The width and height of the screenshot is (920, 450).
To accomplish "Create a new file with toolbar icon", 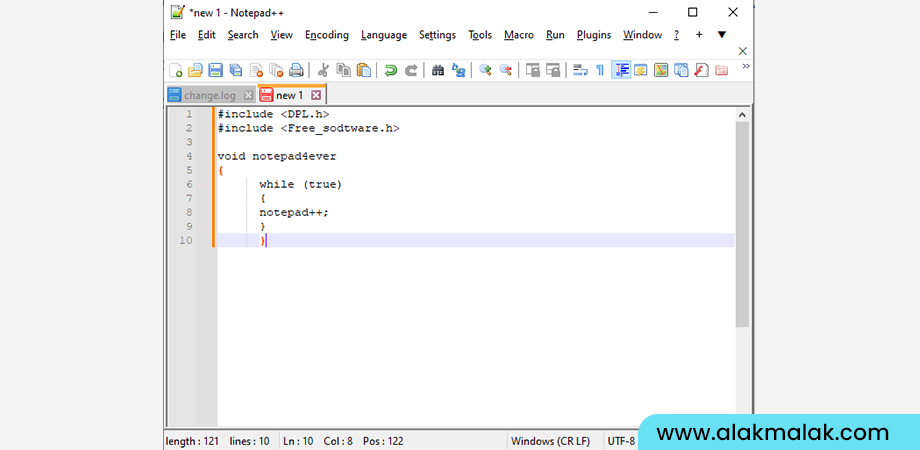I will tap(175, 70).
